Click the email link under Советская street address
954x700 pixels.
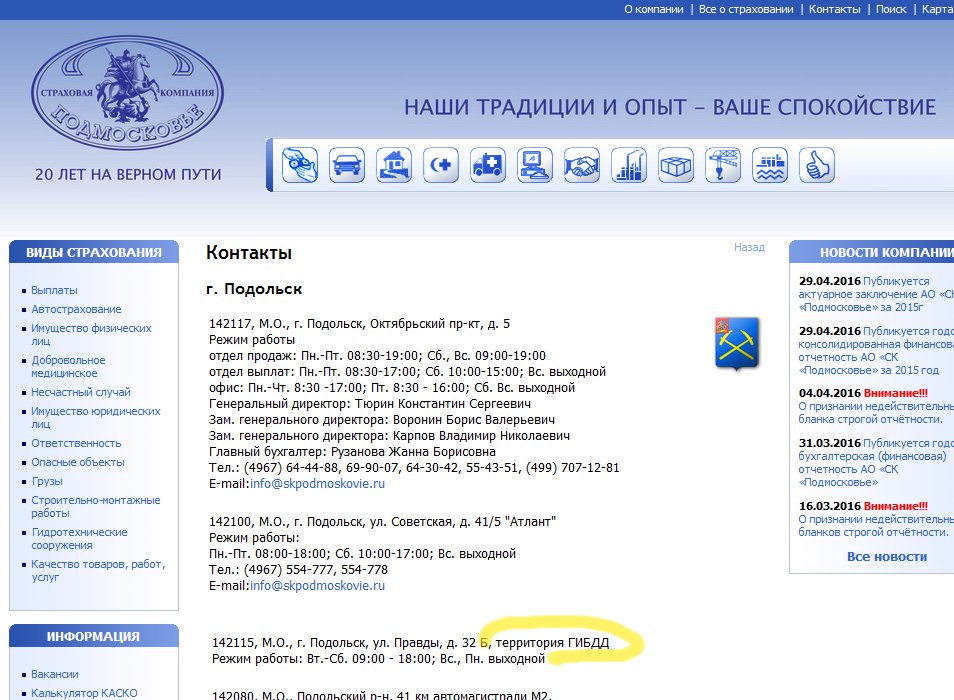(x=317, y=586)
